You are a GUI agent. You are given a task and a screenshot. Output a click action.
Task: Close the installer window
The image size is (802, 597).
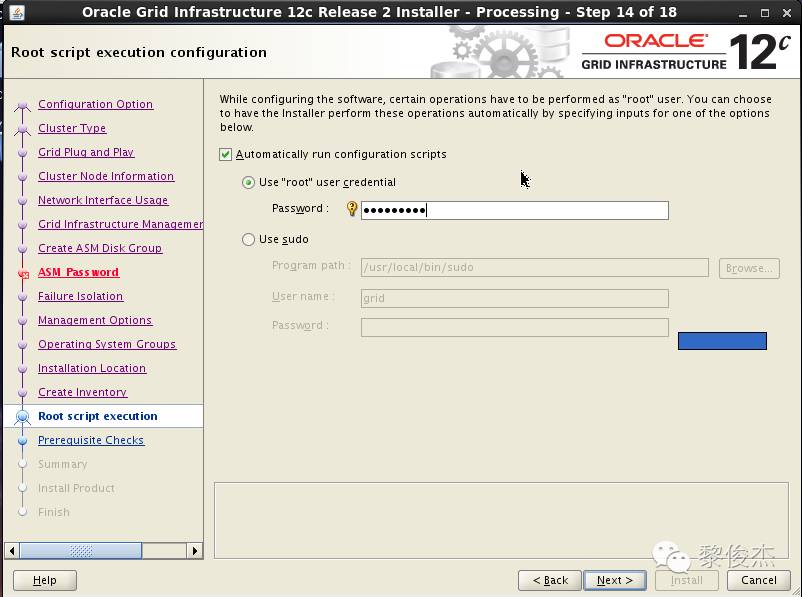pyautogui.click(x=787, y=13)
